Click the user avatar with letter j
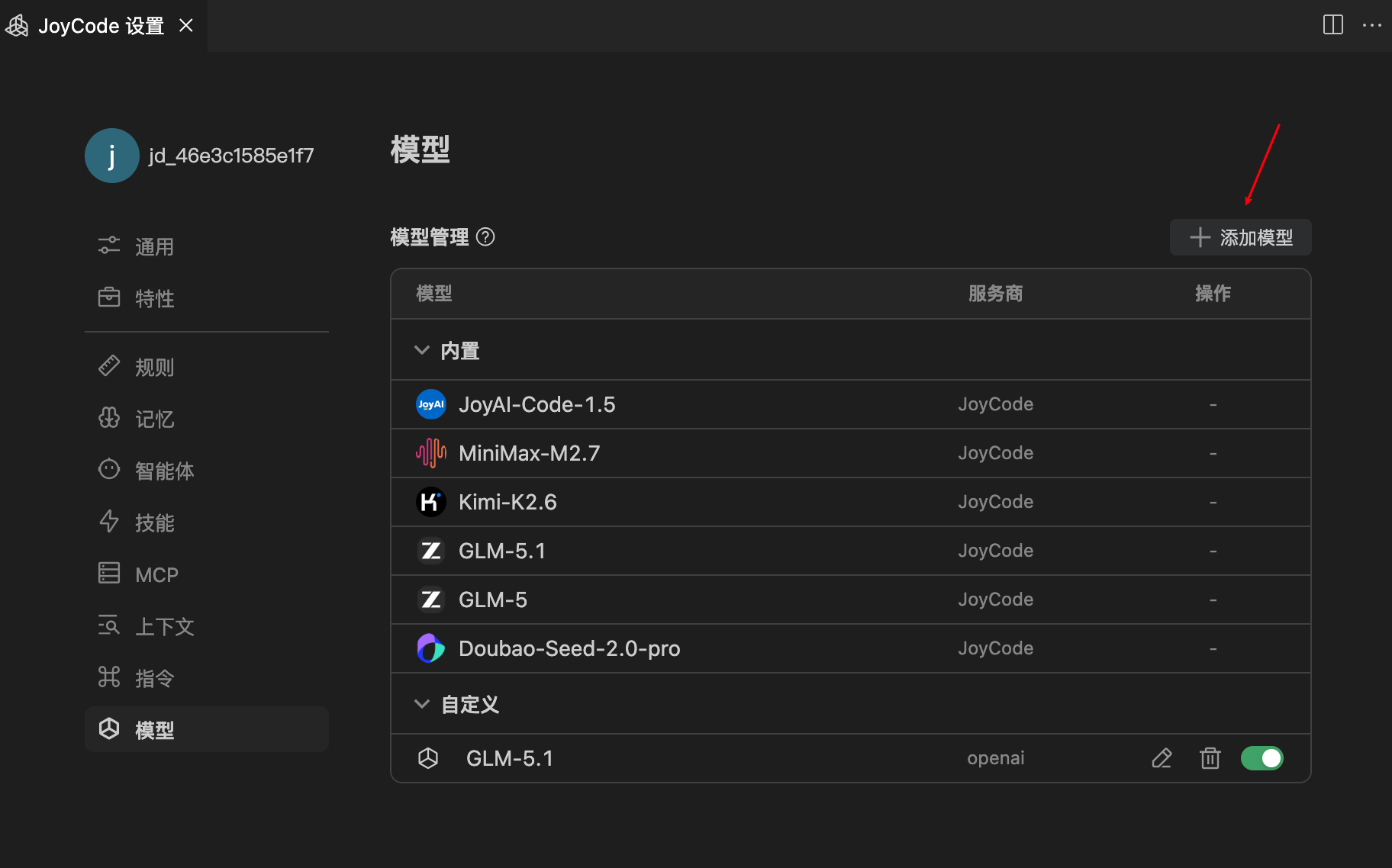The width and height of the screenshot is (1392, 868). click(x=112, y=156)
